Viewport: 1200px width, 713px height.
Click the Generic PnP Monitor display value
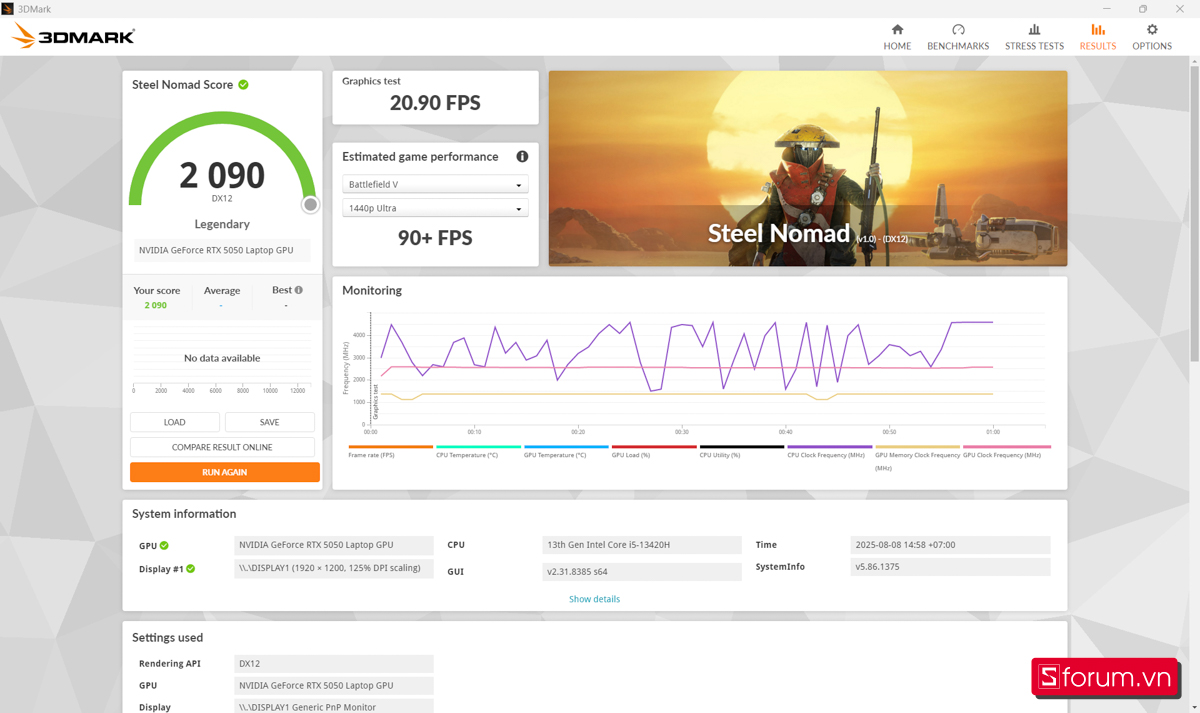tap(334, 706)
